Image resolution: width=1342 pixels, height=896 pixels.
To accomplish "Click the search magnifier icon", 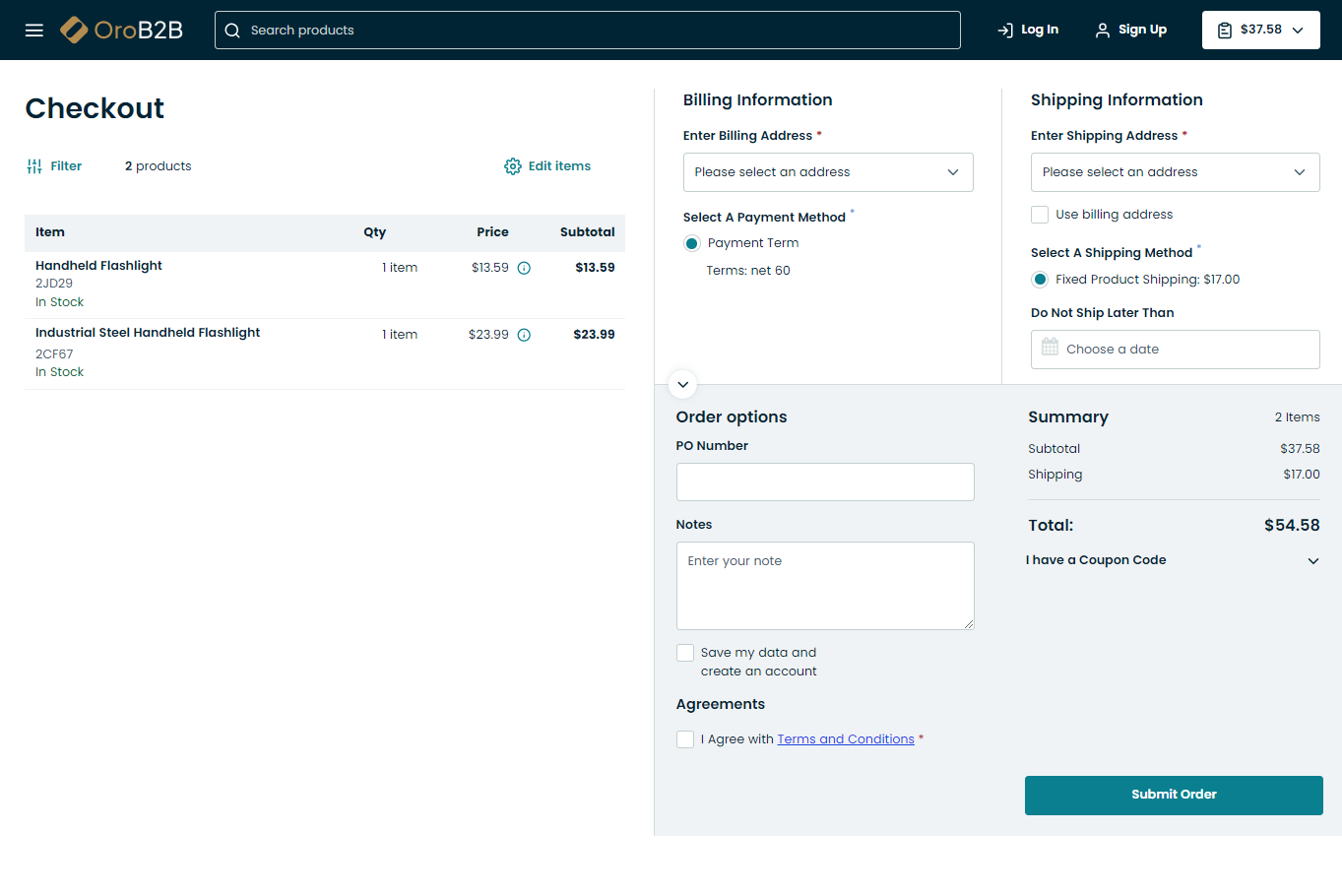I will [x=232, y=31].
